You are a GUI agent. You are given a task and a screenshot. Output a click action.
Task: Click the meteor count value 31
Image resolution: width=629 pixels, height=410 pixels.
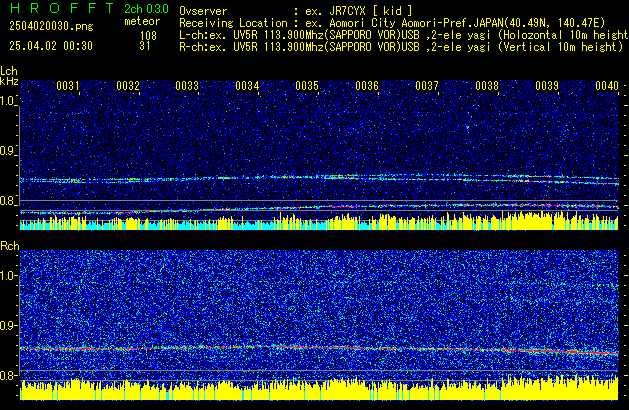(x=145, y=46)
